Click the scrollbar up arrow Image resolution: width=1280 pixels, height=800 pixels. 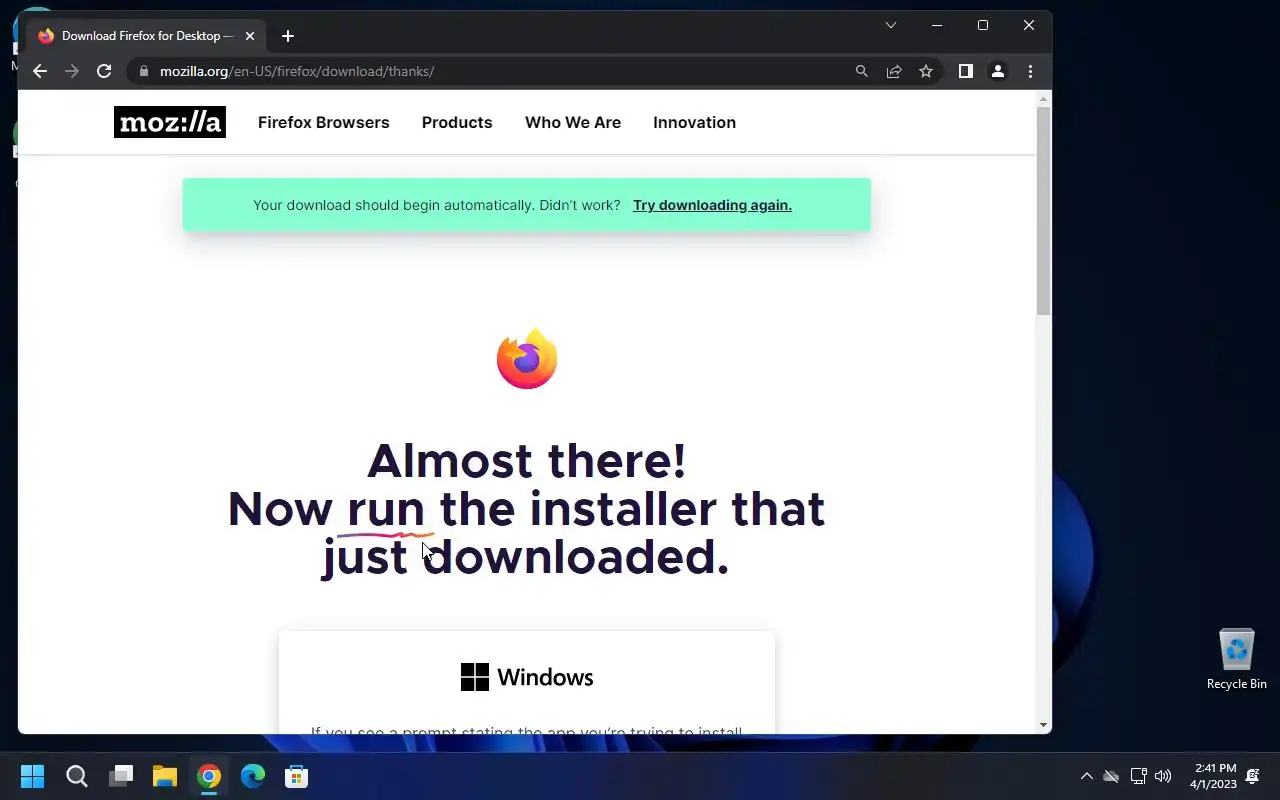click(x=1044, y=99)
